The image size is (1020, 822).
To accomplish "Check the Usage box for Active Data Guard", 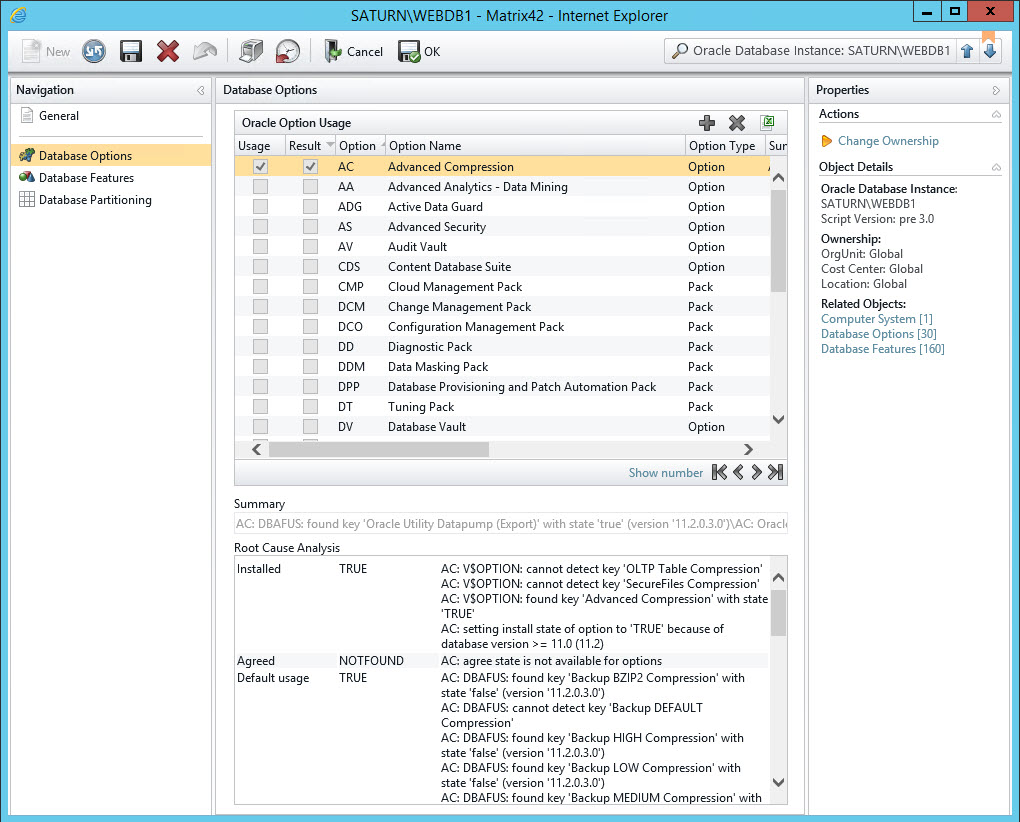I will pyautogui.click(x=260, y=207).
